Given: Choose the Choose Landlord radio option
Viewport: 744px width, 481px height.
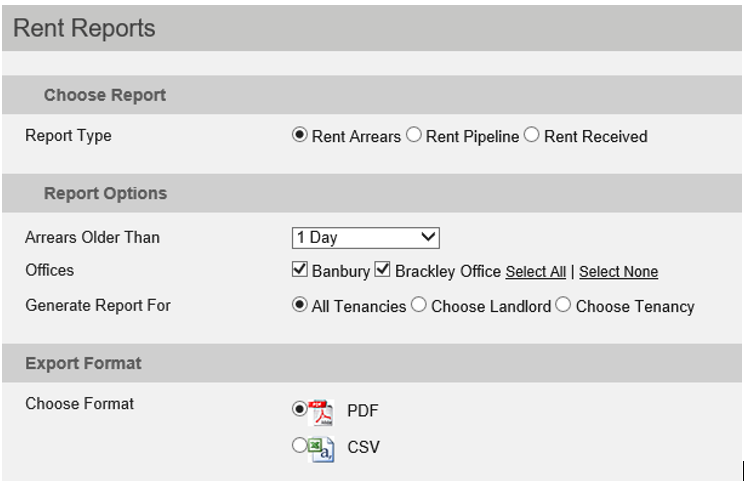Looking at the screenshot, I should (418, 305).
